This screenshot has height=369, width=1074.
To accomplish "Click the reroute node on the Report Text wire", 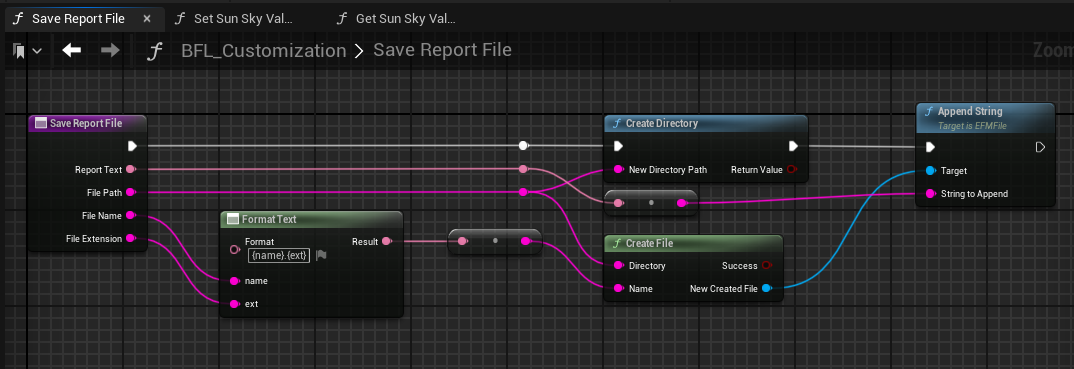I will tap(523, 169).
